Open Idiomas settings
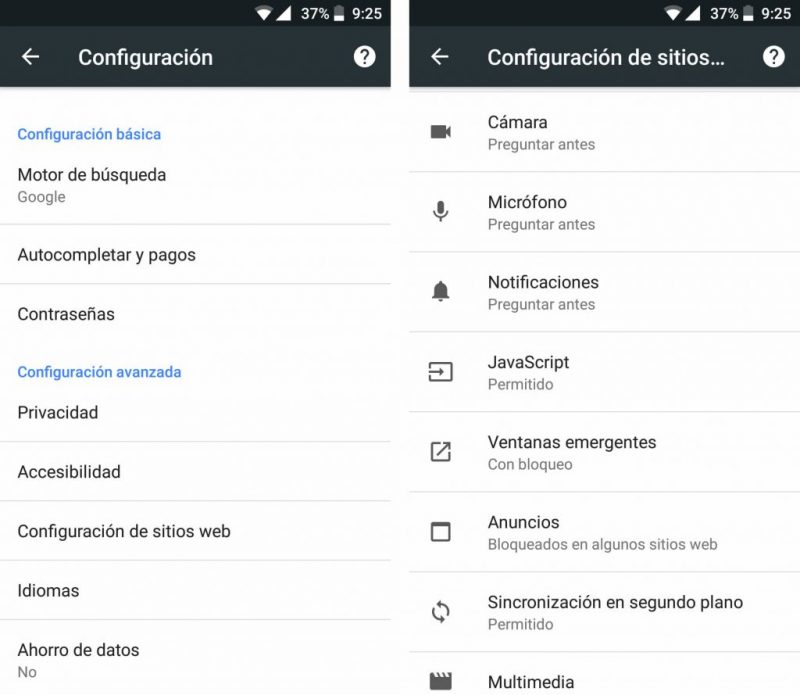Screen dimensions: 800x695 click(195, 590)
